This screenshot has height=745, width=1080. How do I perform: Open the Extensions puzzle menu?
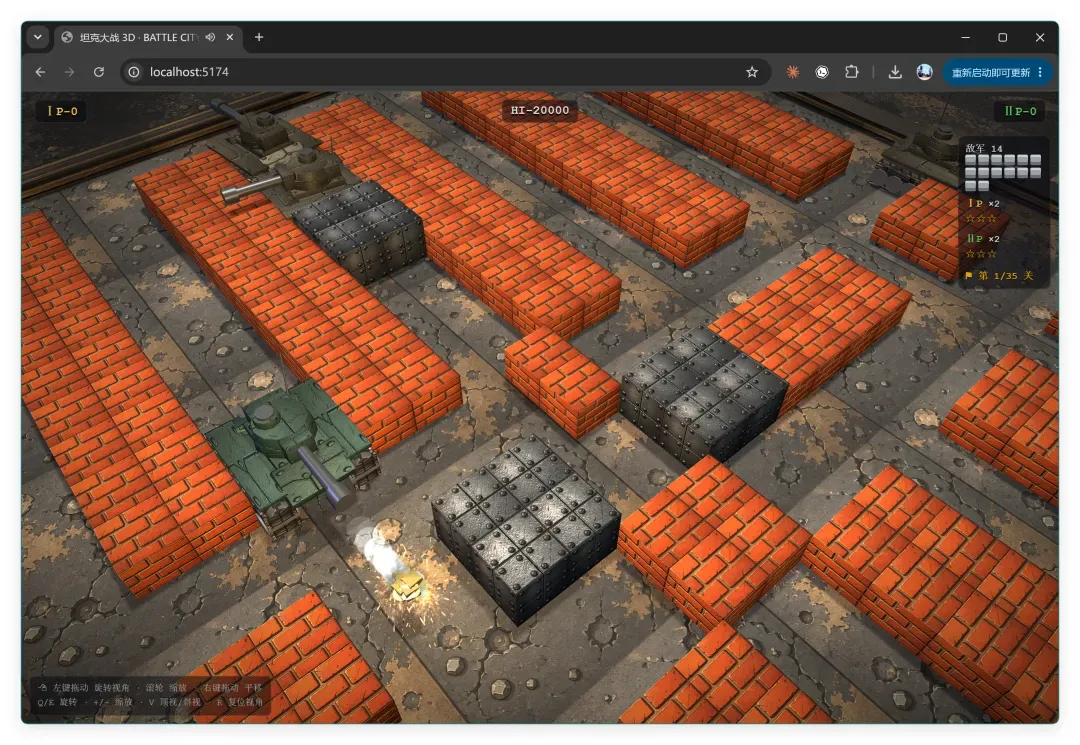coord(851,72)
